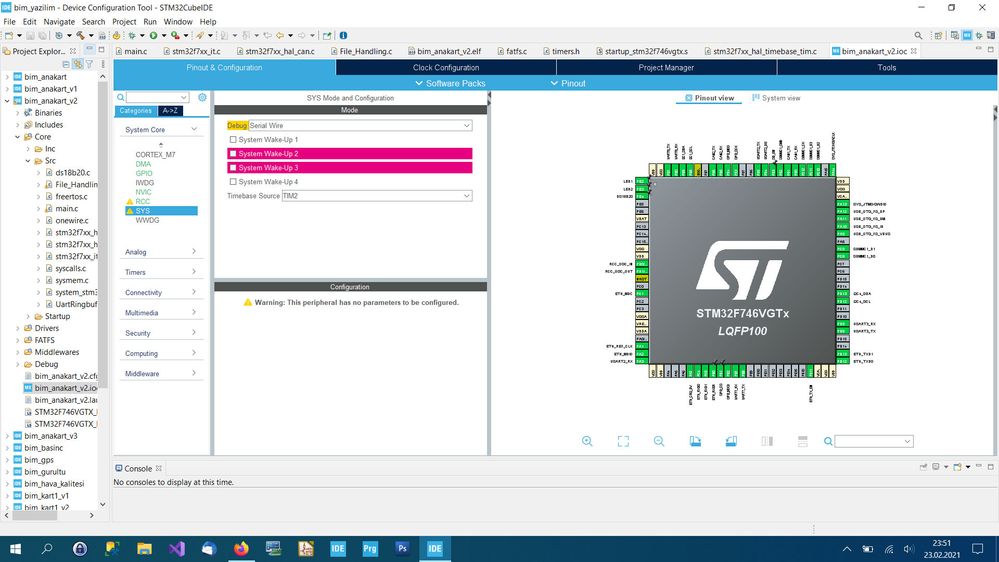This screenshot has width=999, height=562.
Task: Select IWDG in System Core list
Action: tap(145, 183)
